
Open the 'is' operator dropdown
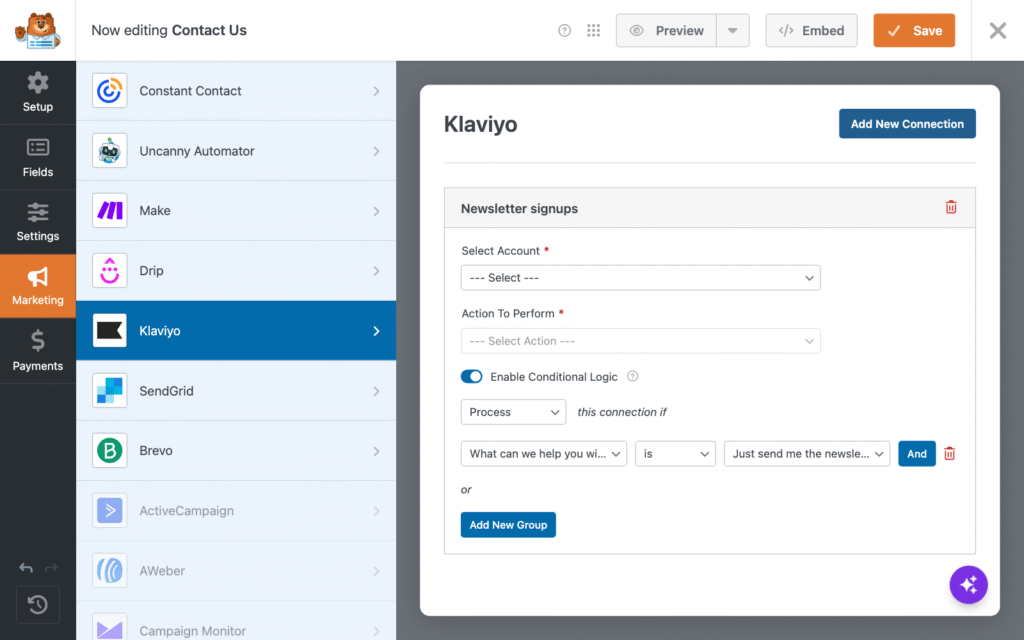pos(675,454)
